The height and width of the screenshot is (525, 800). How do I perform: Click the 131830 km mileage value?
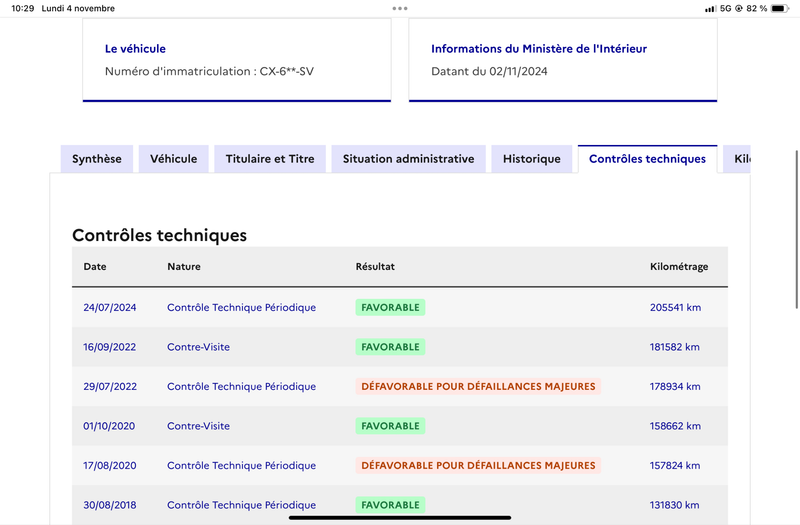pos(674,505)
